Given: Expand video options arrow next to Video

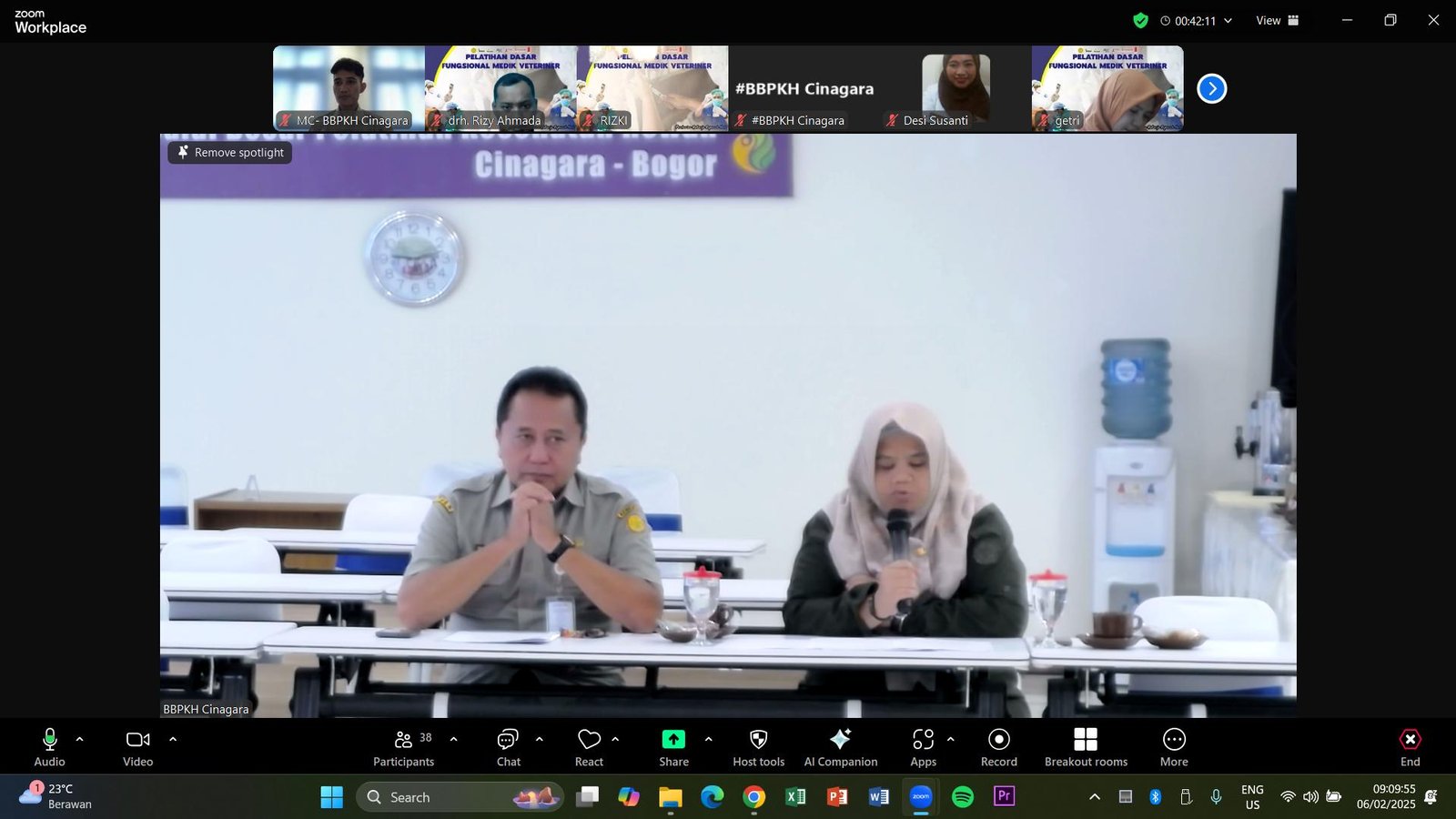Looking at the screenshot, I should 173,739.
